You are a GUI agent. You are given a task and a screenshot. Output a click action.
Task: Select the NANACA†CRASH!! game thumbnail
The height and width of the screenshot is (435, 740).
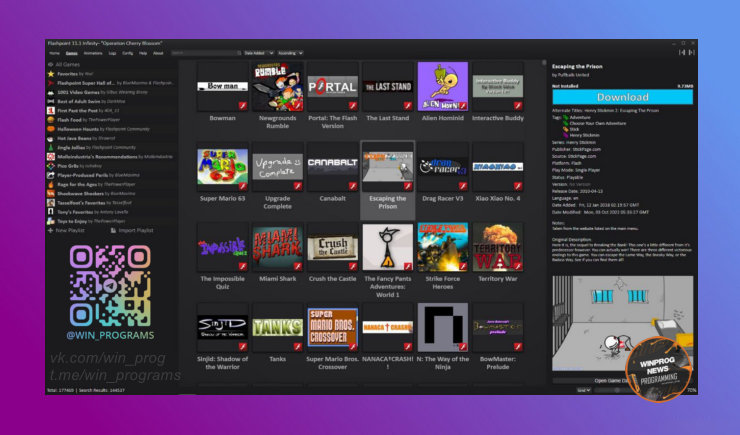[387, 327]
